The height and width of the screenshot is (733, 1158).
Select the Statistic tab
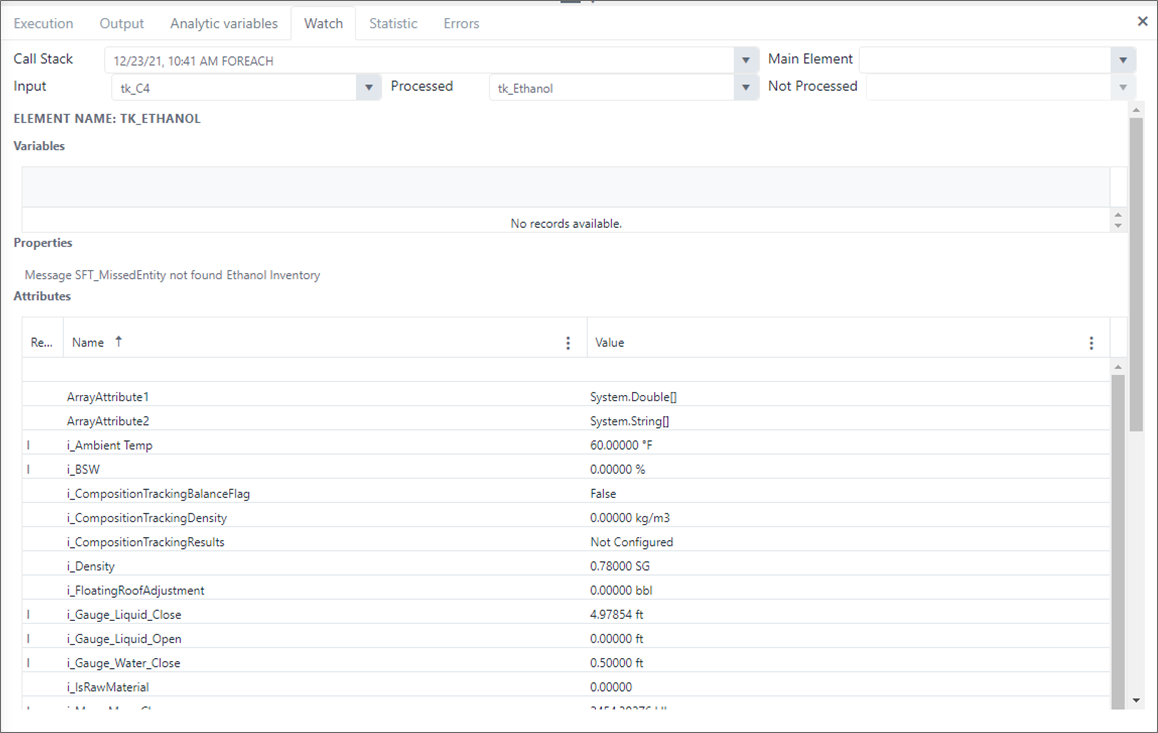point(393,23)
